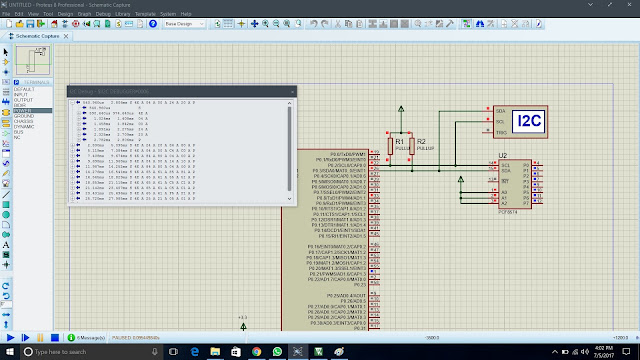The width and height of the screenshot is (640, 360).
Task: Click the I2C debug list down scroll arrow
Action: [x=289, y=199]
